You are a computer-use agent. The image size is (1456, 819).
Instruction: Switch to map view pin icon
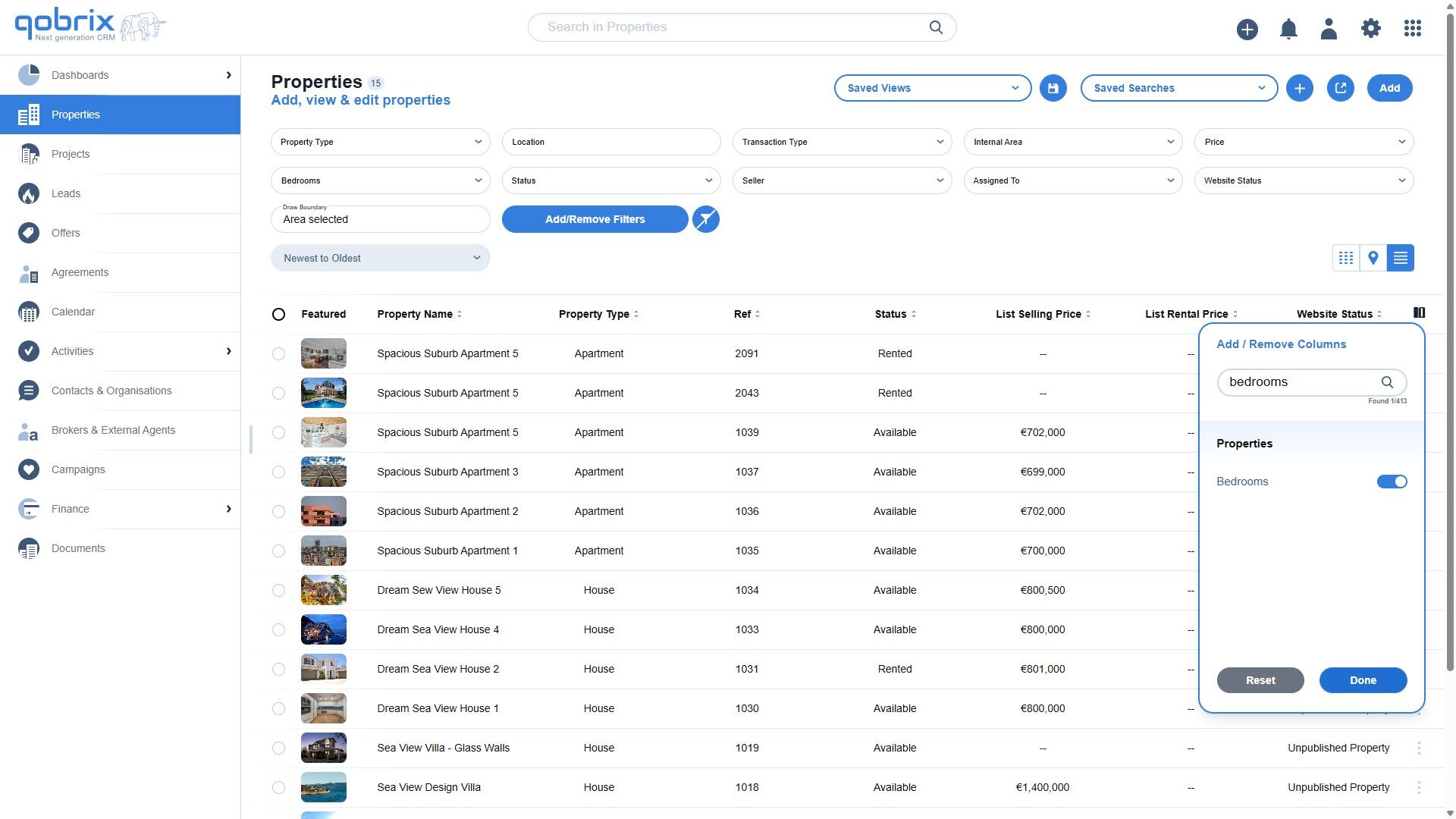pyautogui.click(x=1373, y=258)
